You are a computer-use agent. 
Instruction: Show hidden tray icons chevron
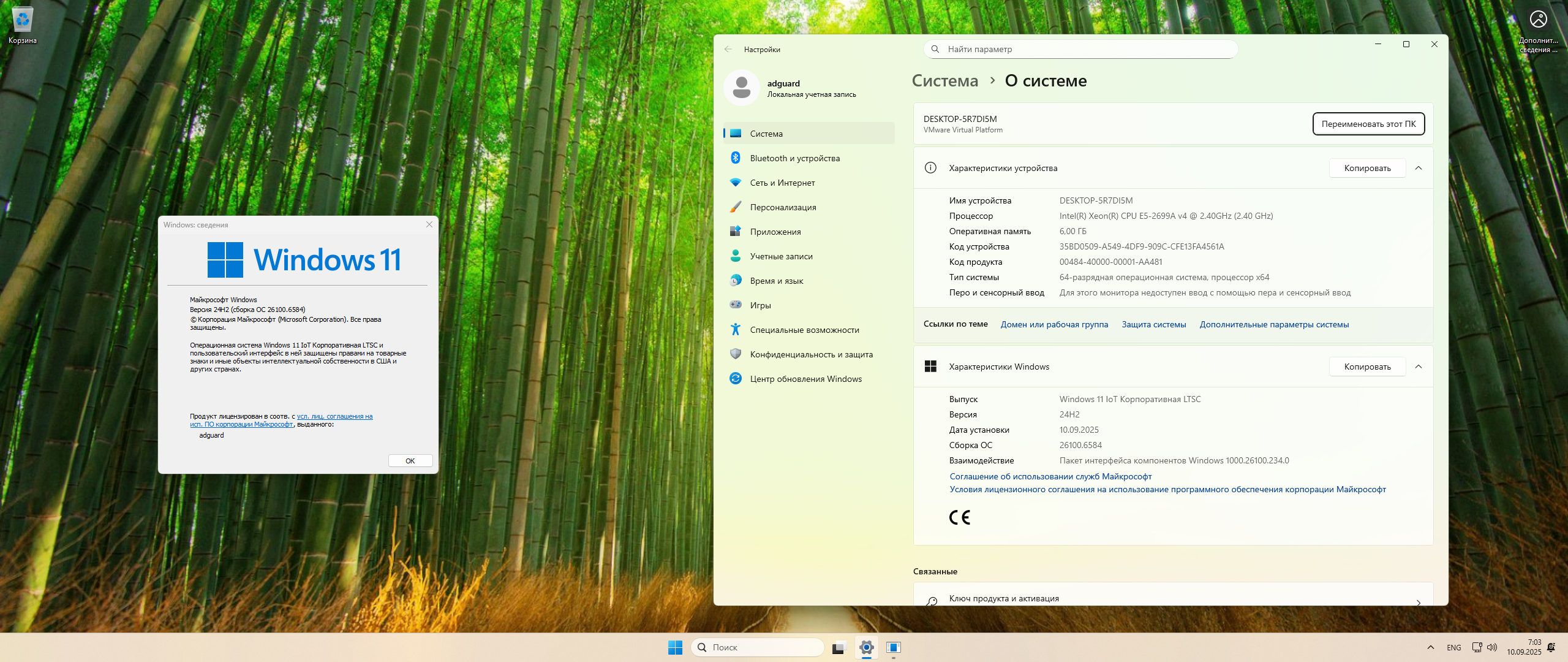tap(1431, 647)
